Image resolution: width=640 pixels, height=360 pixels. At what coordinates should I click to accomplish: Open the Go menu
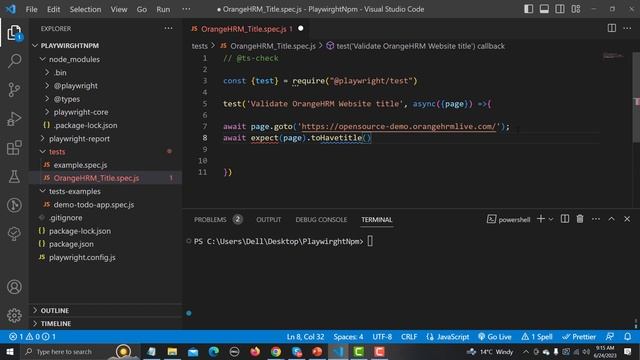[141, 9]
